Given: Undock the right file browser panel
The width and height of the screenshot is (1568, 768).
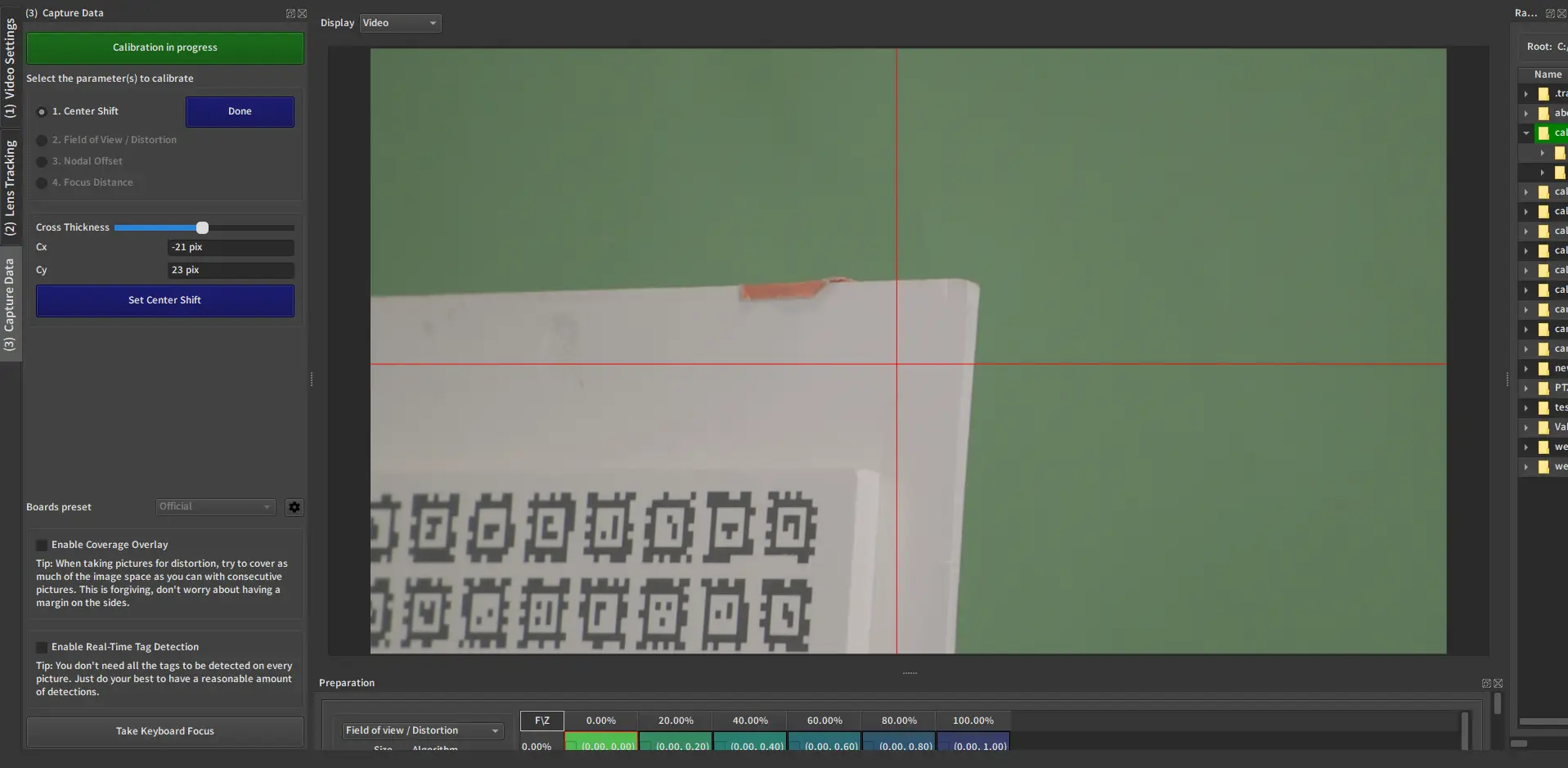Looking at the screenshot, I should point(1550,13).
